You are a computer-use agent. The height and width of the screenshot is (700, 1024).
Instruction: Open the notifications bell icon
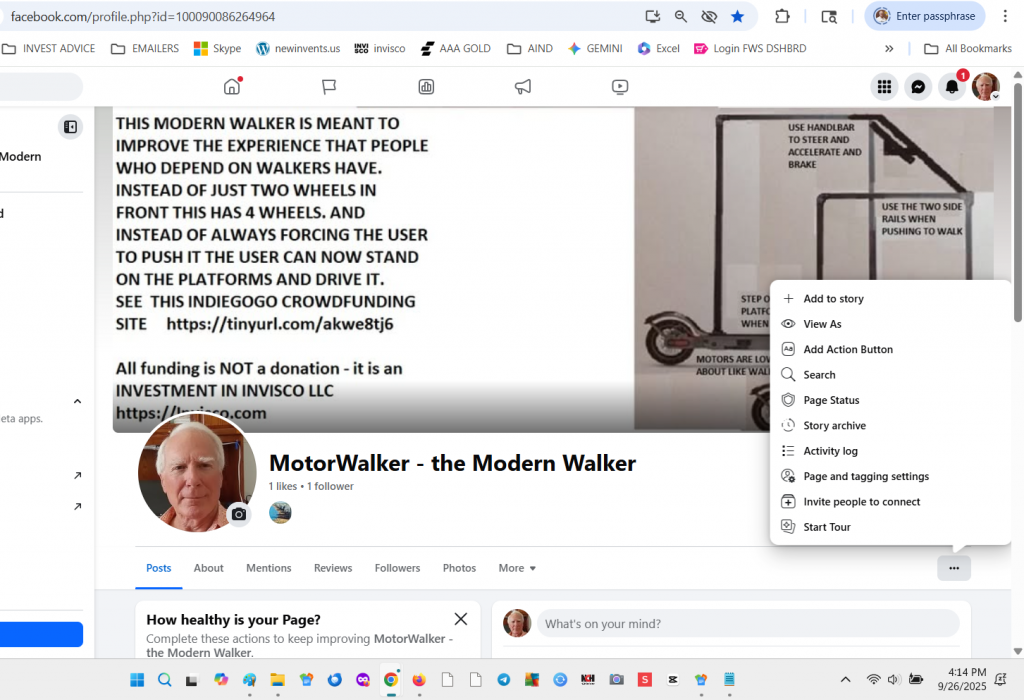pyautogui.click(x=952, y=87)
